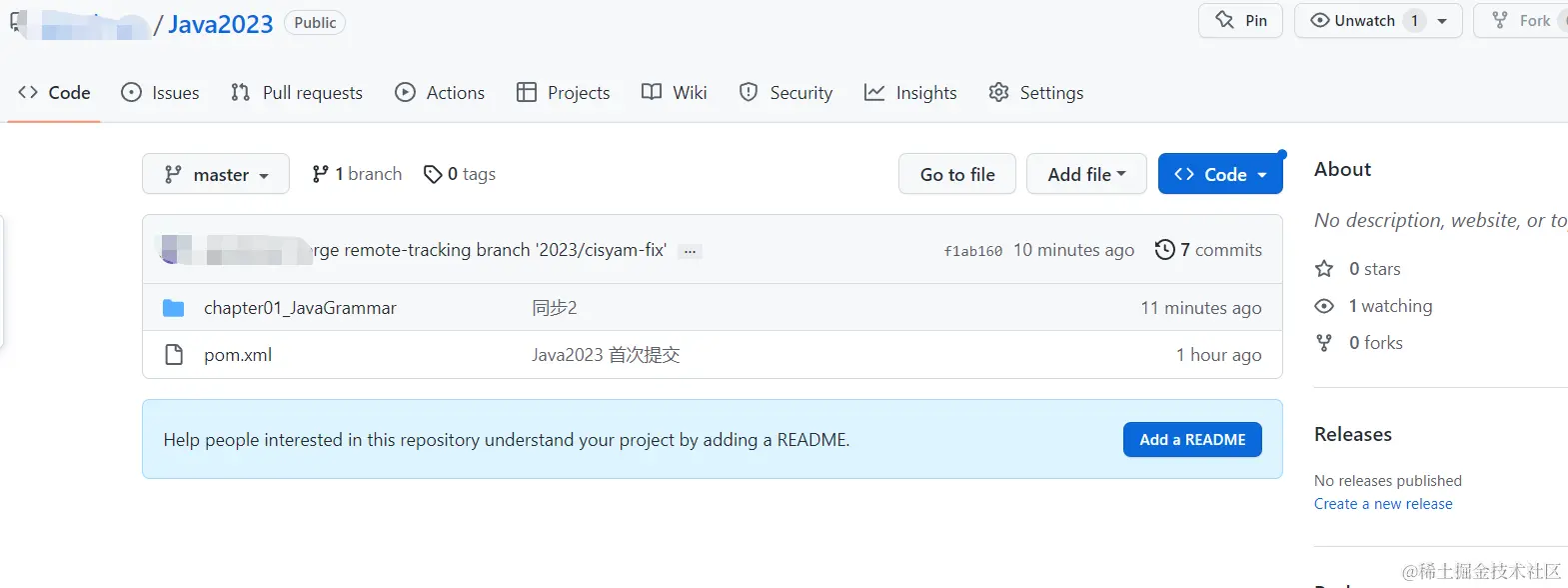
Task: Click the Go to file button
Action: point(957,174)
